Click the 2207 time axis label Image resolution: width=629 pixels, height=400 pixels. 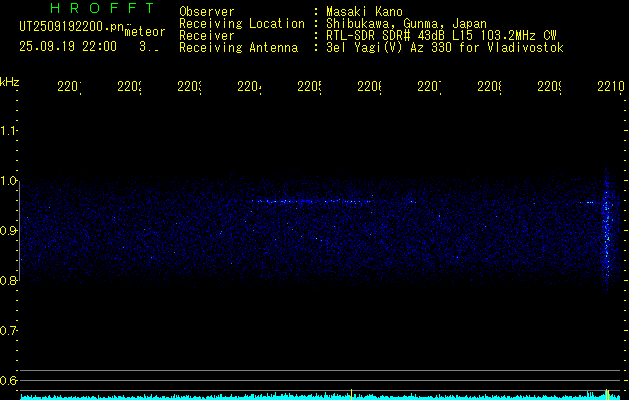430,87
